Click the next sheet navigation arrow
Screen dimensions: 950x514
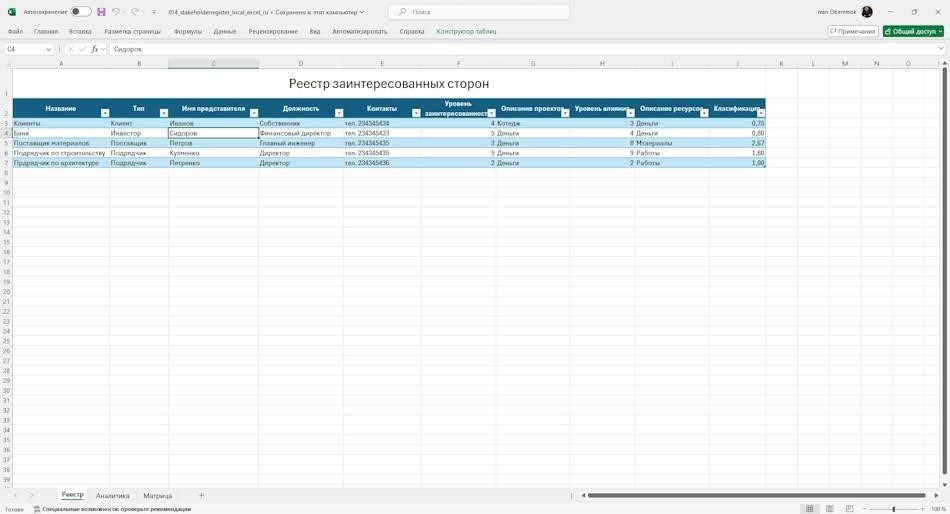(x=32, y=495)
